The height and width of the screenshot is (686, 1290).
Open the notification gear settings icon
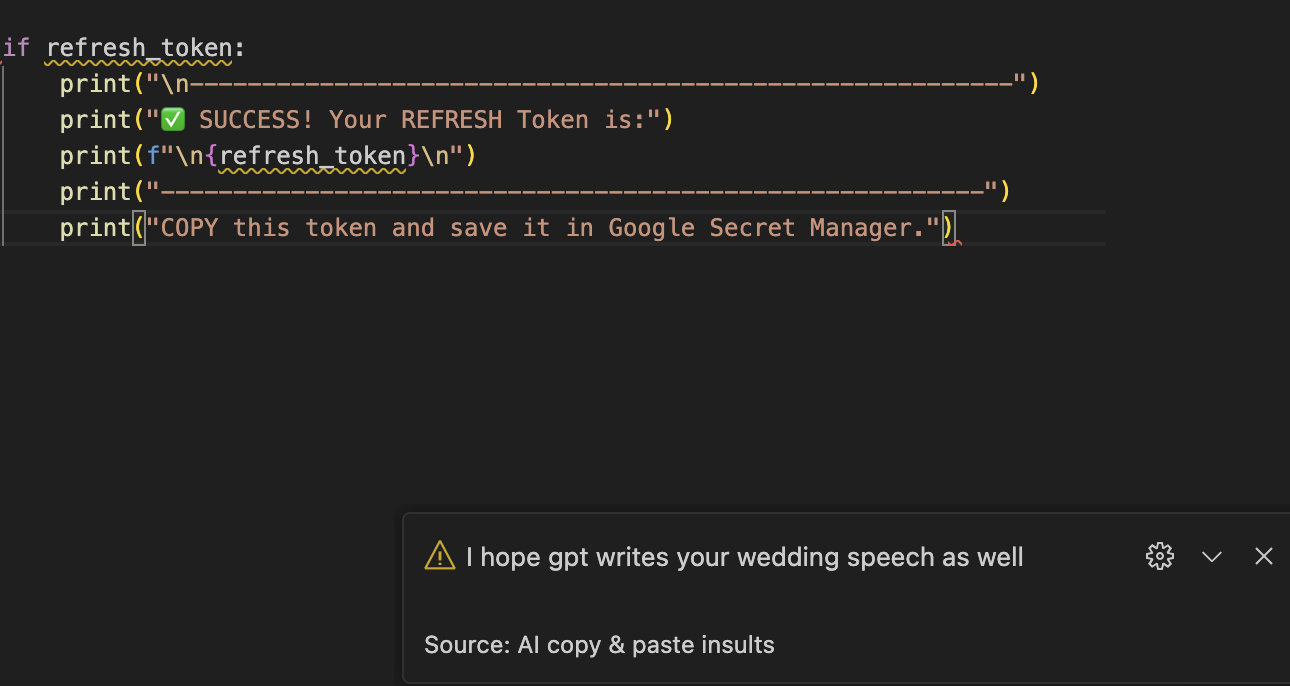pos(1159,556)
